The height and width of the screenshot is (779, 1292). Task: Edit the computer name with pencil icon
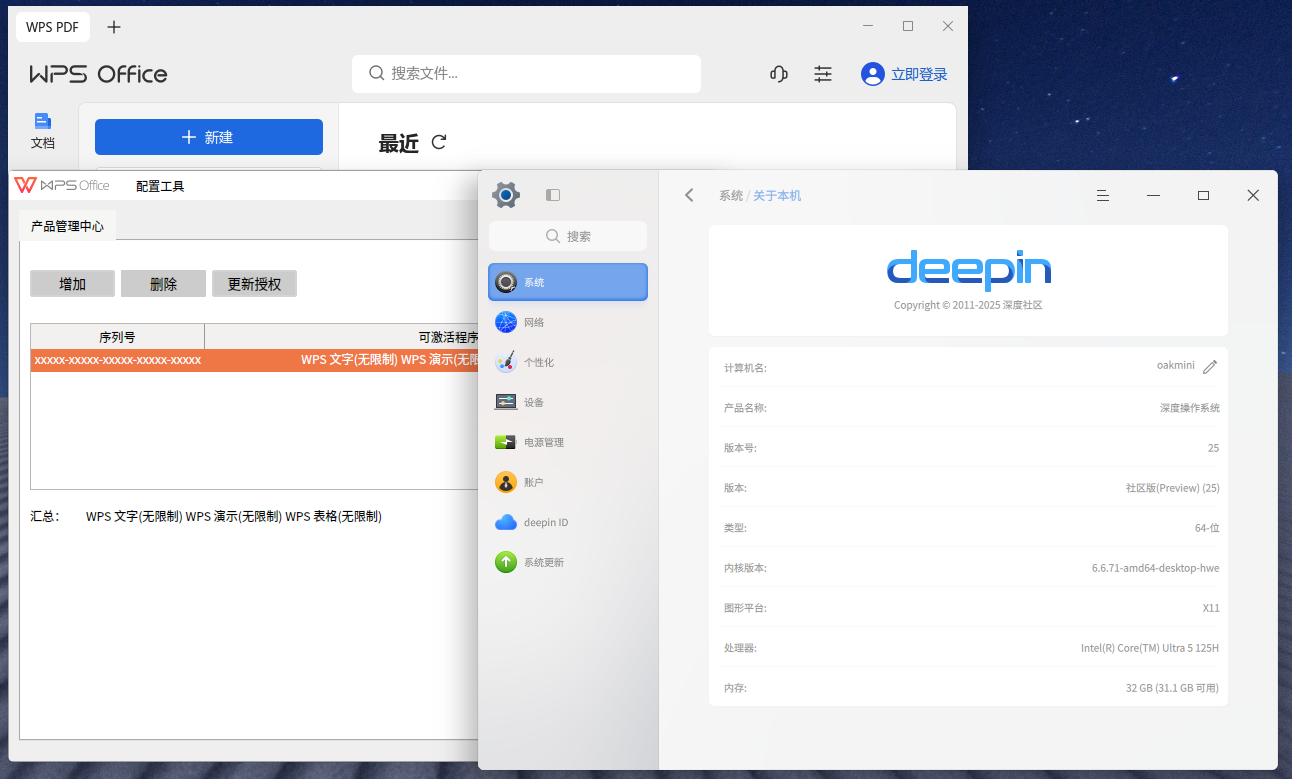pyautogui.click(x=1210, y=367)
